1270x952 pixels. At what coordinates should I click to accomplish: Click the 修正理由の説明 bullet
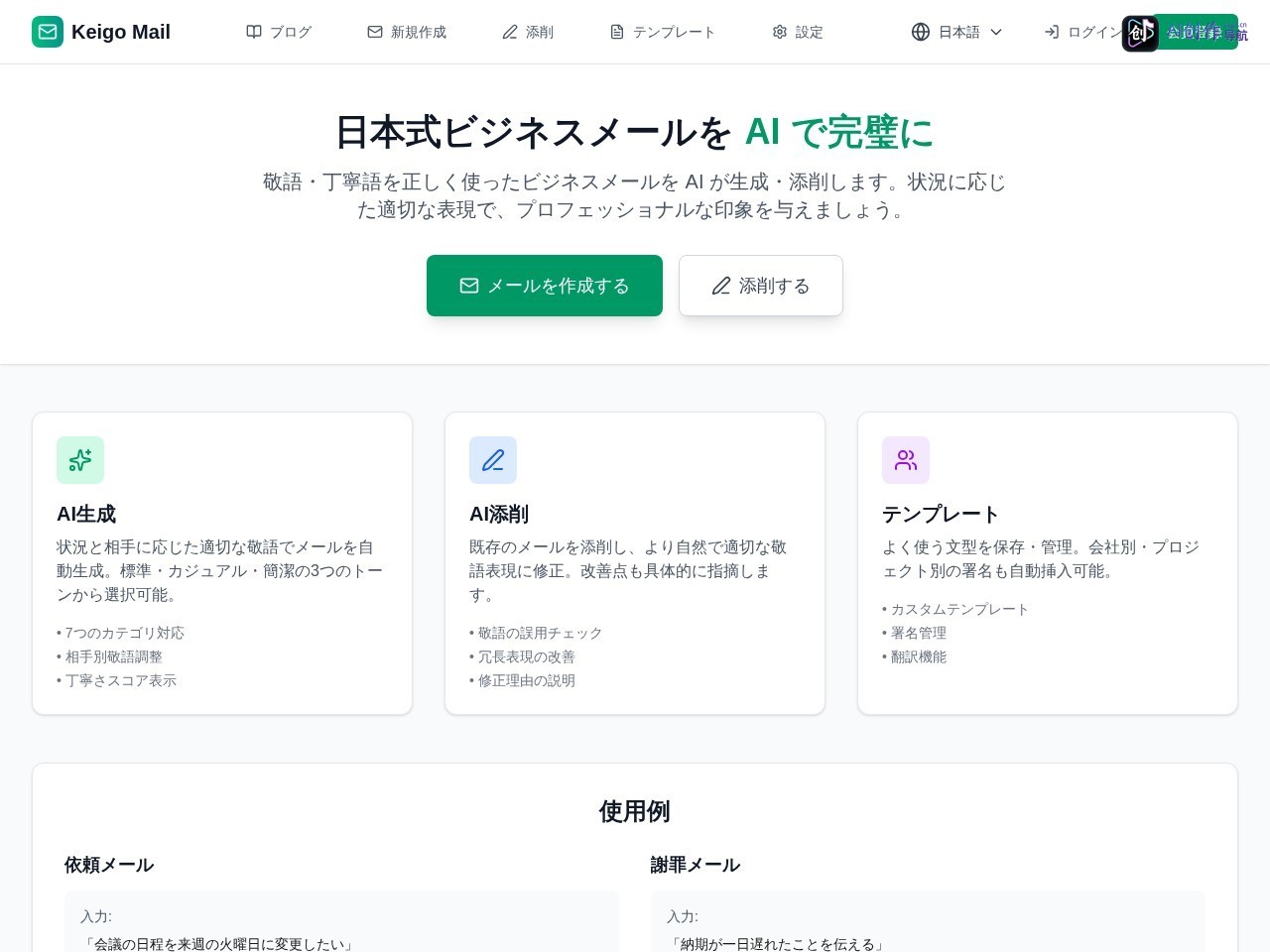(x=522, y=680)
